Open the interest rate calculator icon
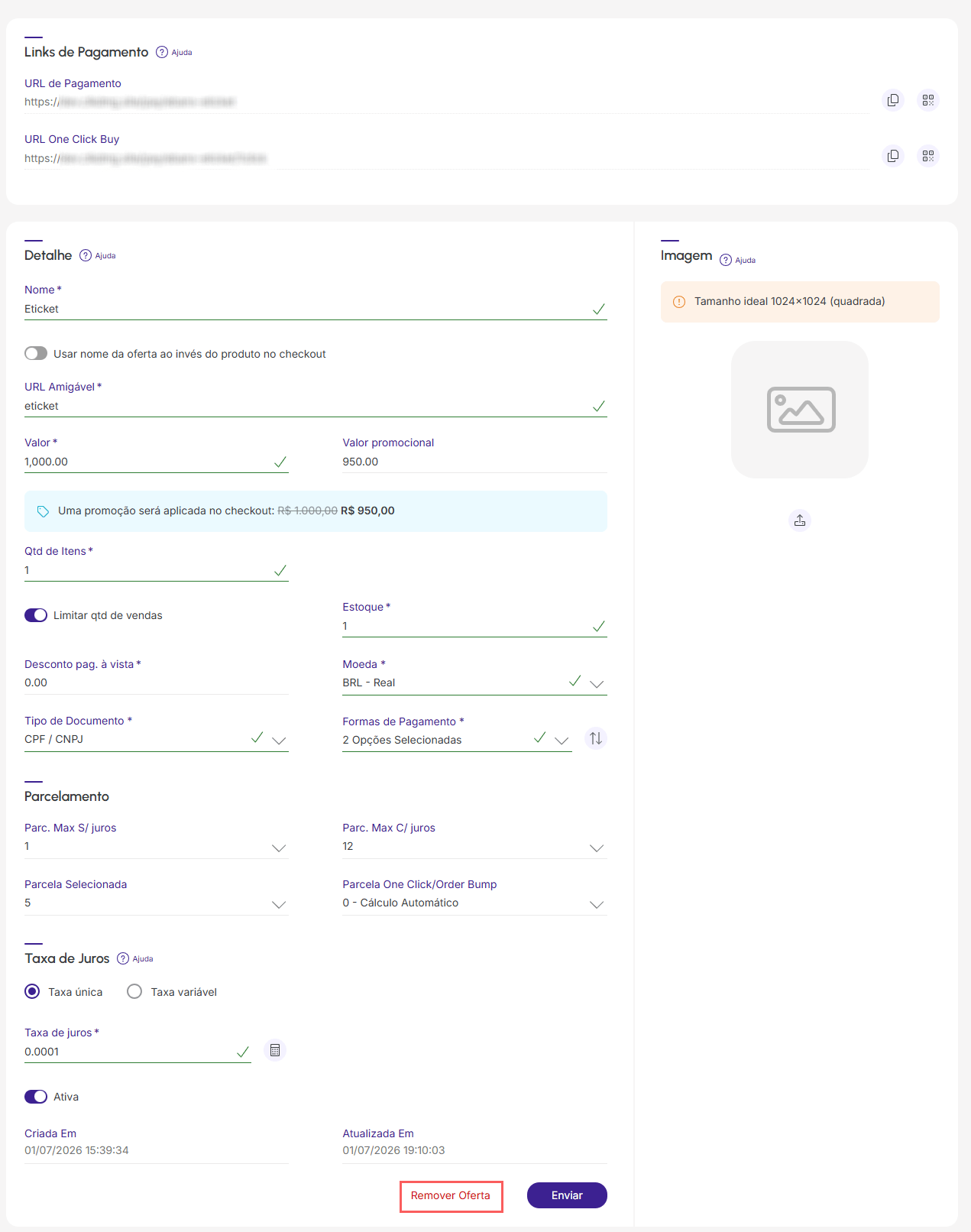 275,1050
